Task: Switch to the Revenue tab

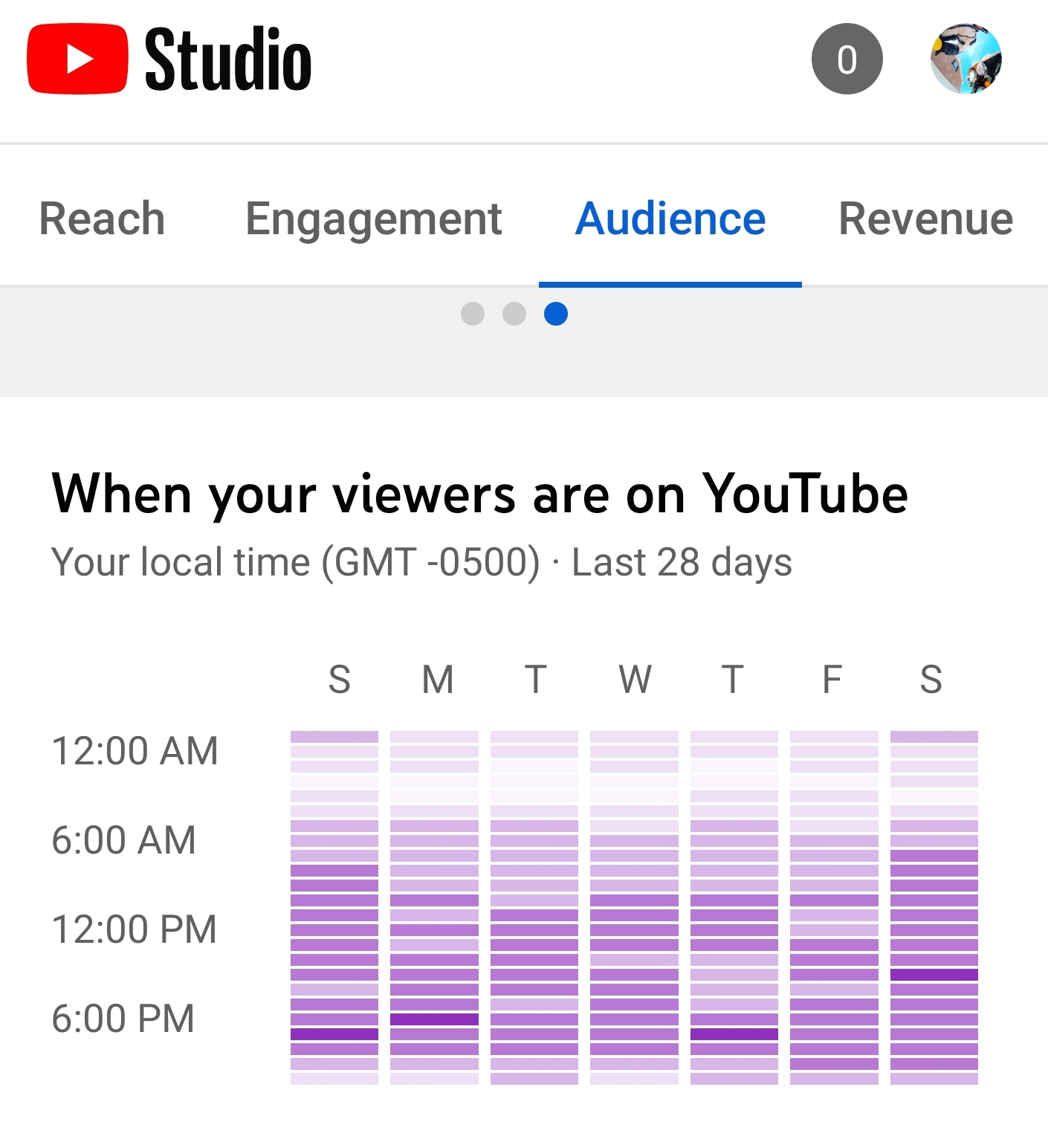Action: (926, 219)
